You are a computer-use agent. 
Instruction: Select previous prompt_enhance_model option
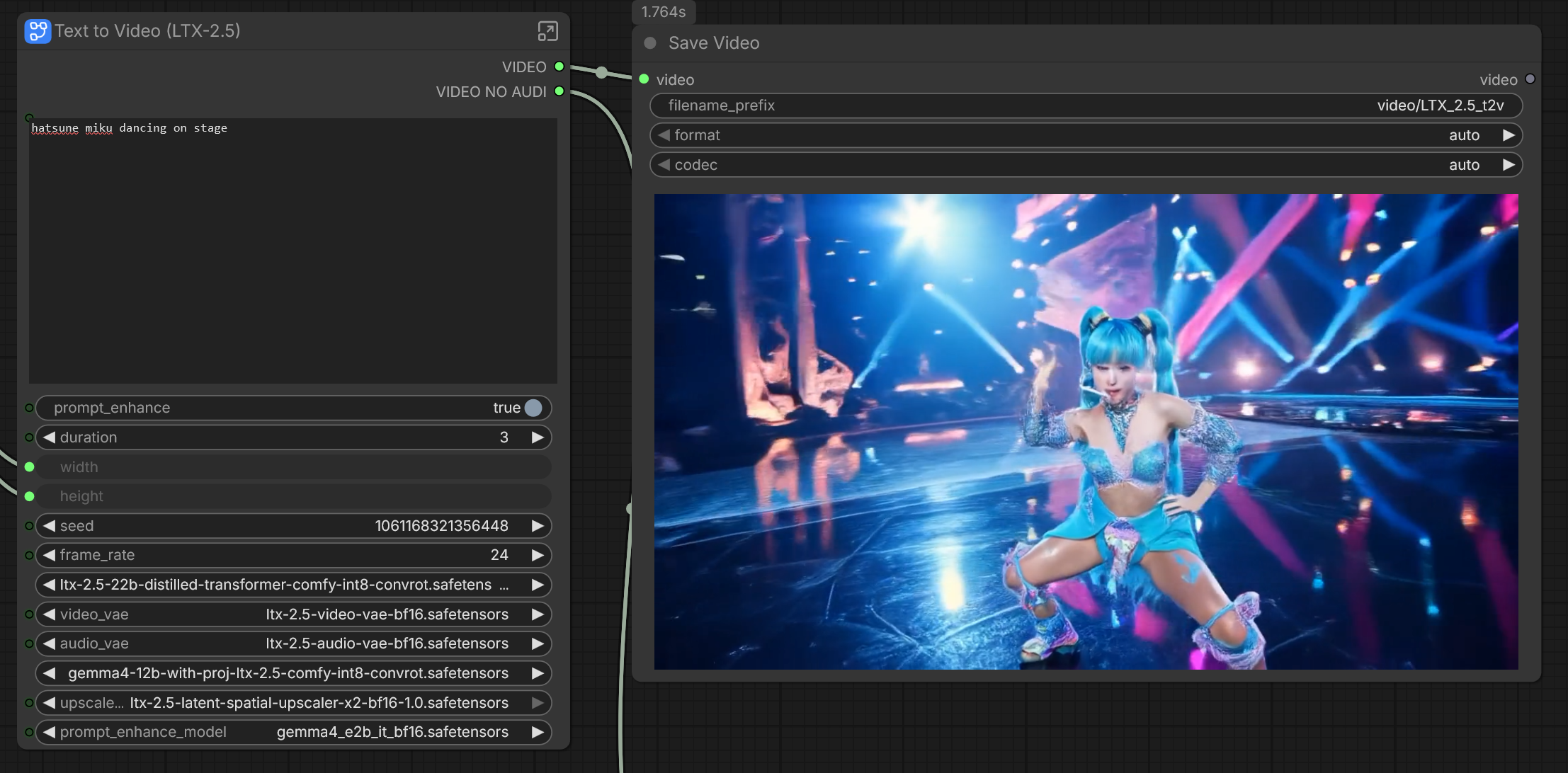click(49, 732)
